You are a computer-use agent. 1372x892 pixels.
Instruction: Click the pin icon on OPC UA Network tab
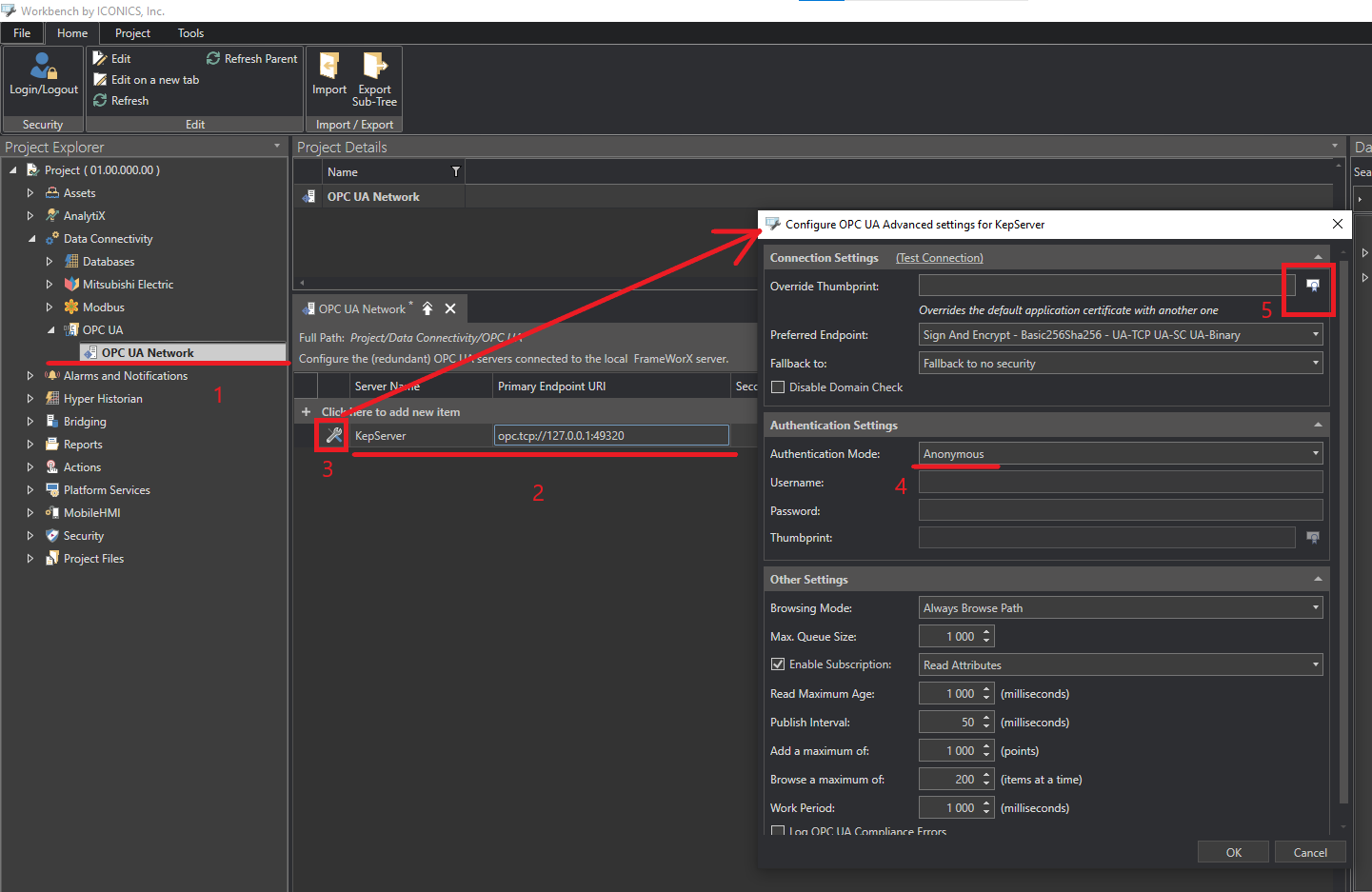click(428, 308)
